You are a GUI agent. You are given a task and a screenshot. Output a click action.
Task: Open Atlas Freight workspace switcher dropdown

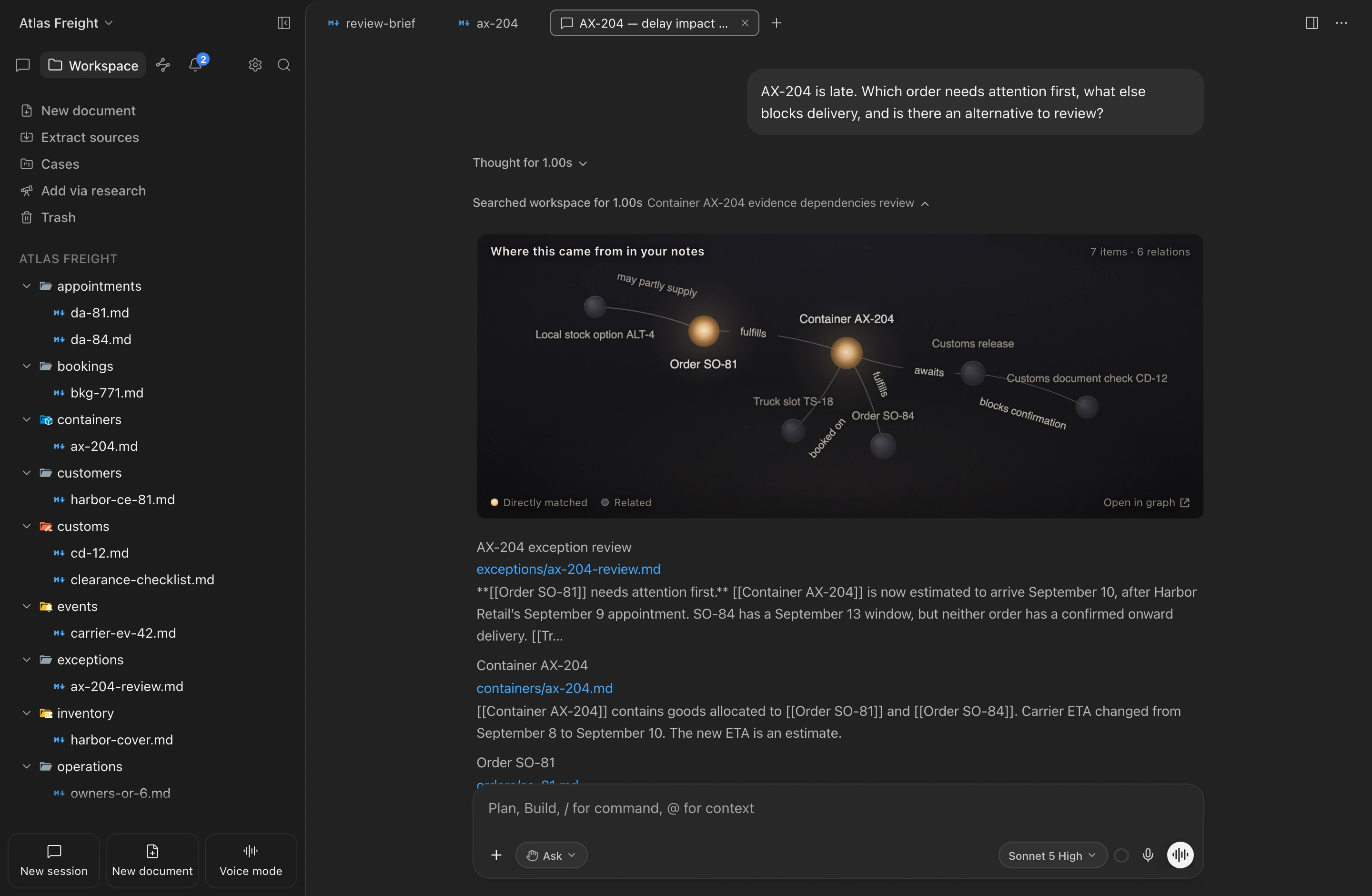coord(66,23)
